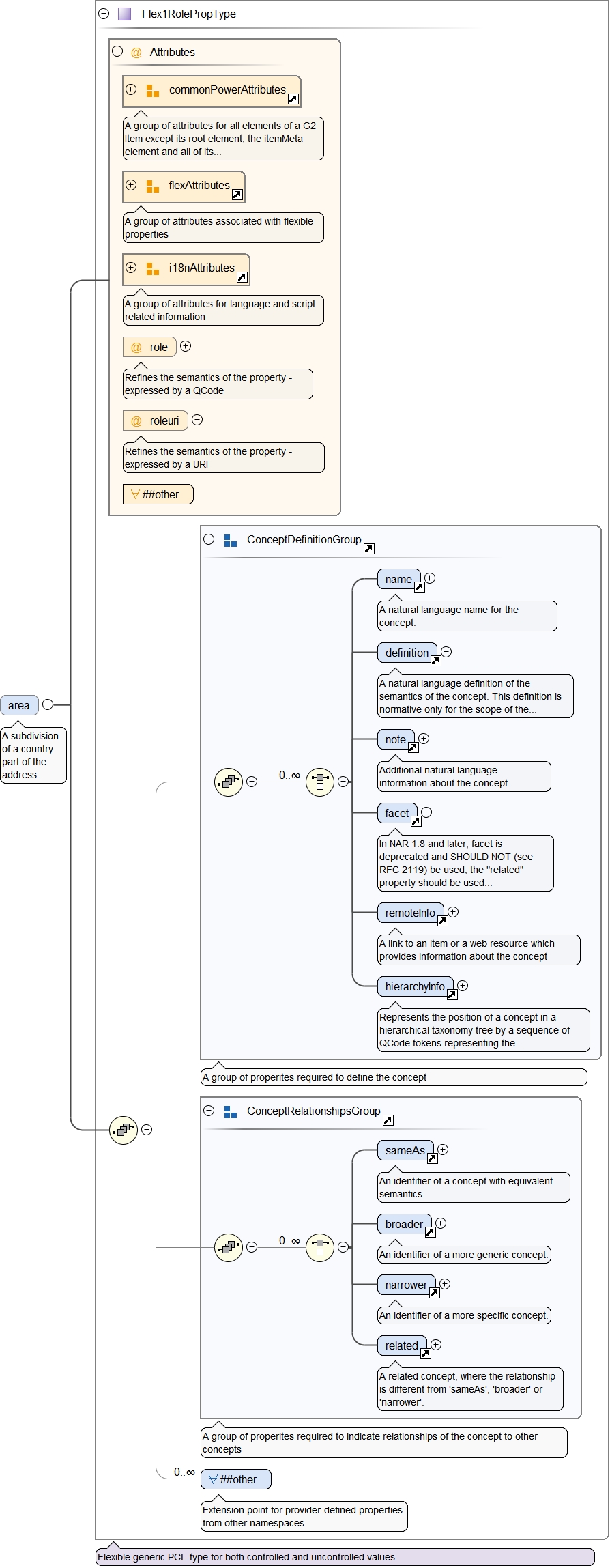
Task: Collapse the area element node
Action: 48,704
